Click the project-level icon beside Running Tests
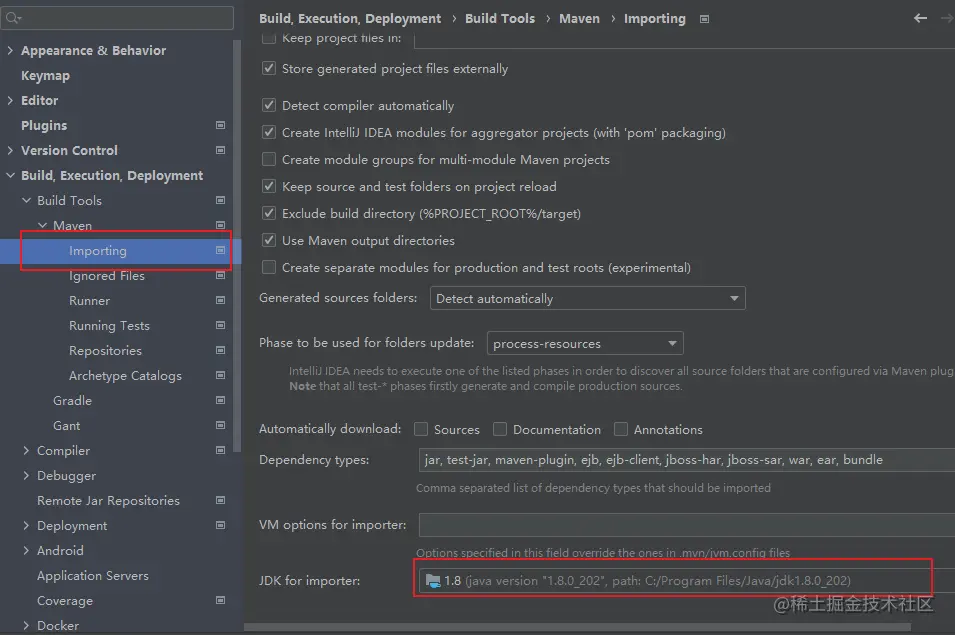This screenshot has height=635, width=955. (x=220, y=325)
